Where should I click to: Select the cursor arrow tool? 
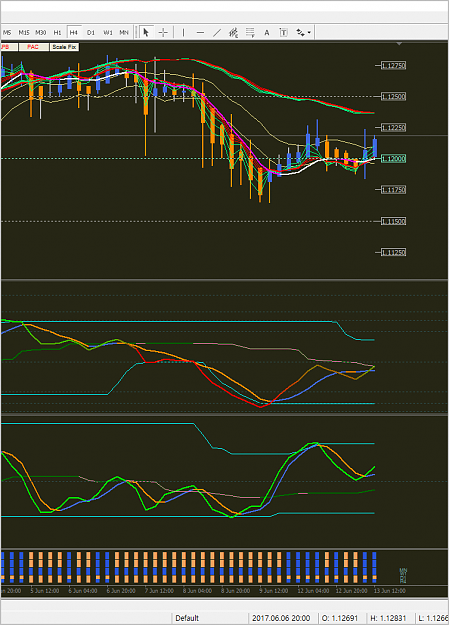pyautogui.click(x=146, y=32)
